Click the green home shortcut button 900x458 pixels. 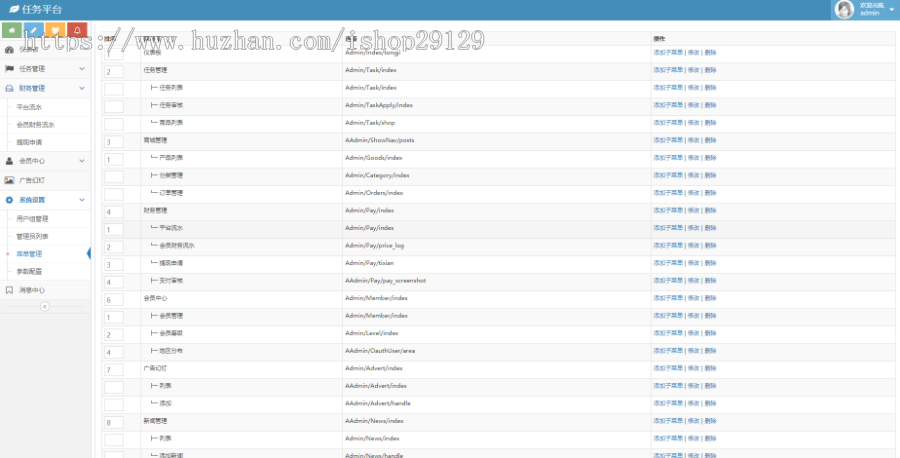pyautogui.click(x=12, y=30)
